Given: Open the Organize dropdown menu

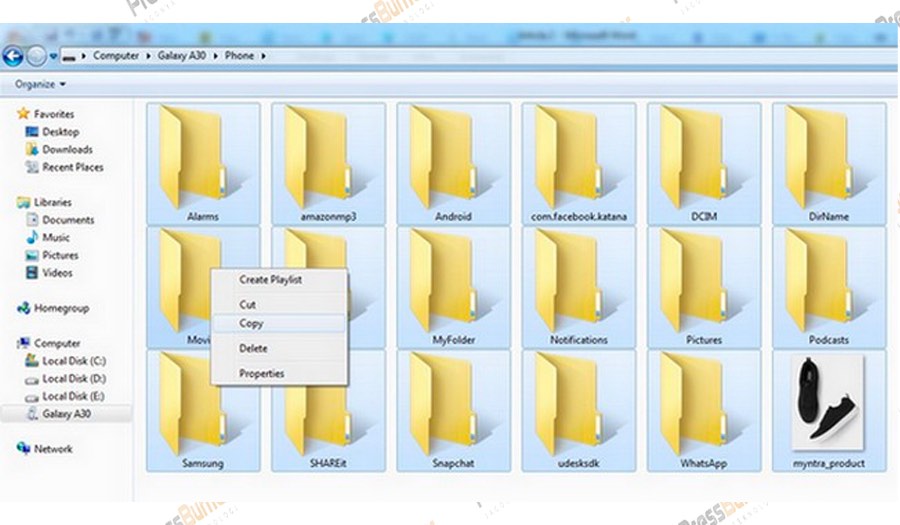Looking at the screenshot, I should (x=40, y=85).
